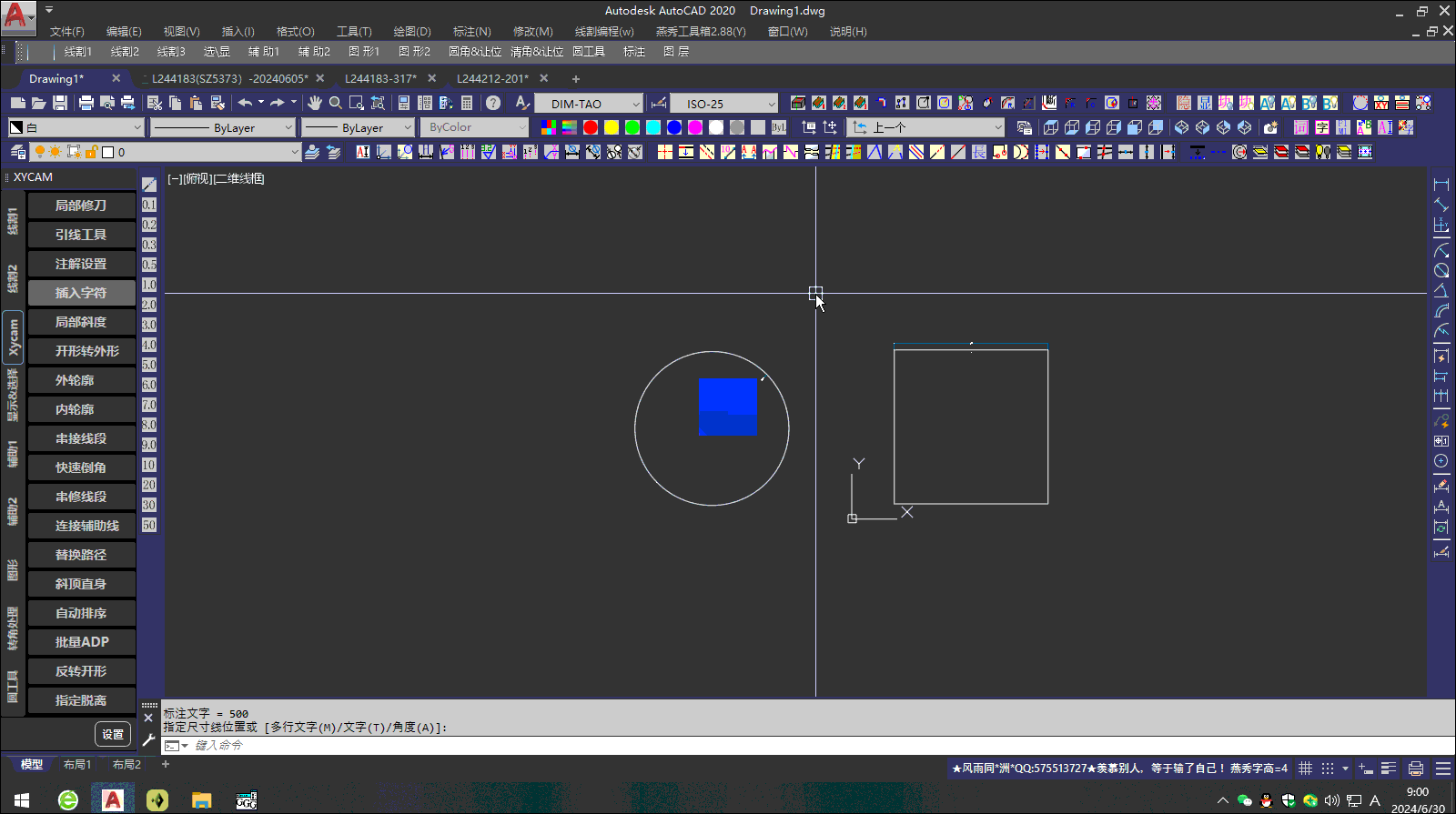Click the New drawing icon
Image resolution: width=1456 pixels, height=814 pixels.
coord(18,103)
